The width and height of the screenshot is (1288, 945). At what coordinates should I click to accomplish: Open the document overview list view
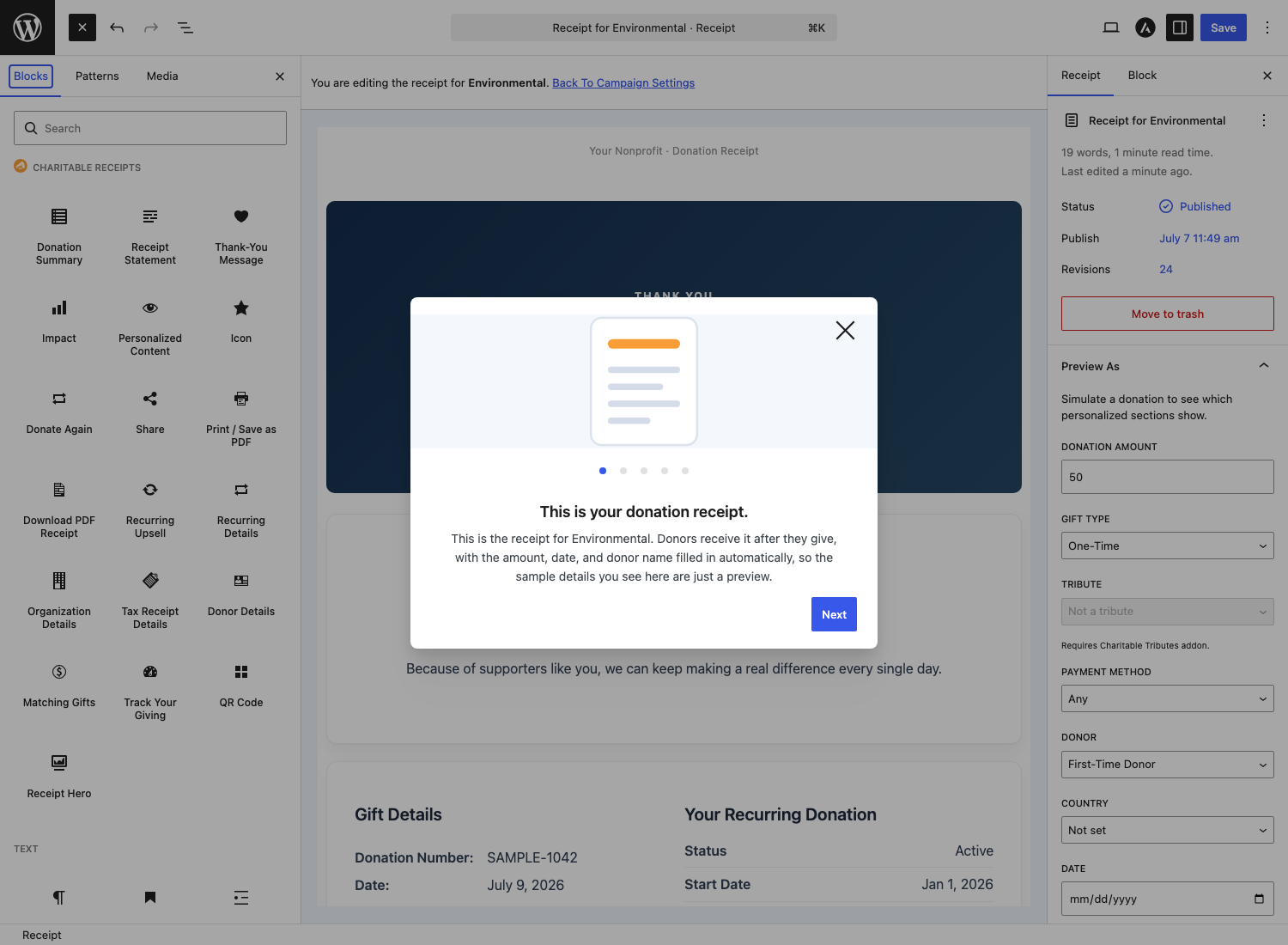pos(185,27)
